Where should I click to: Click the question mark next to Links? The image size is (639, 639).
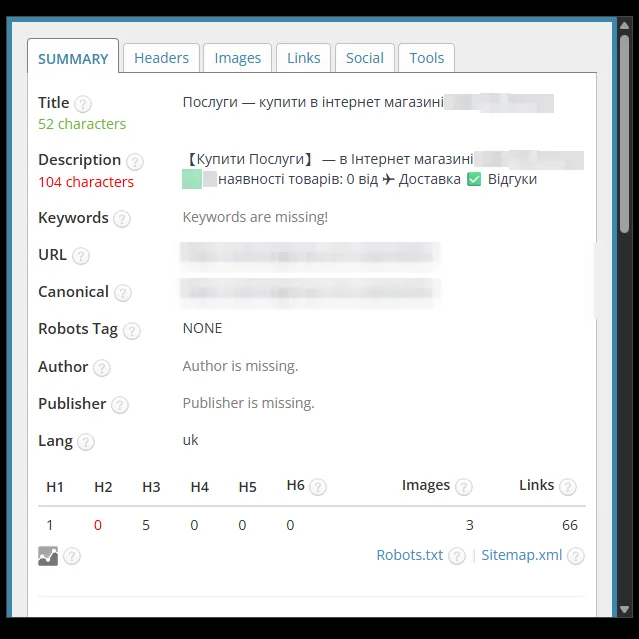tap(568, 487)
